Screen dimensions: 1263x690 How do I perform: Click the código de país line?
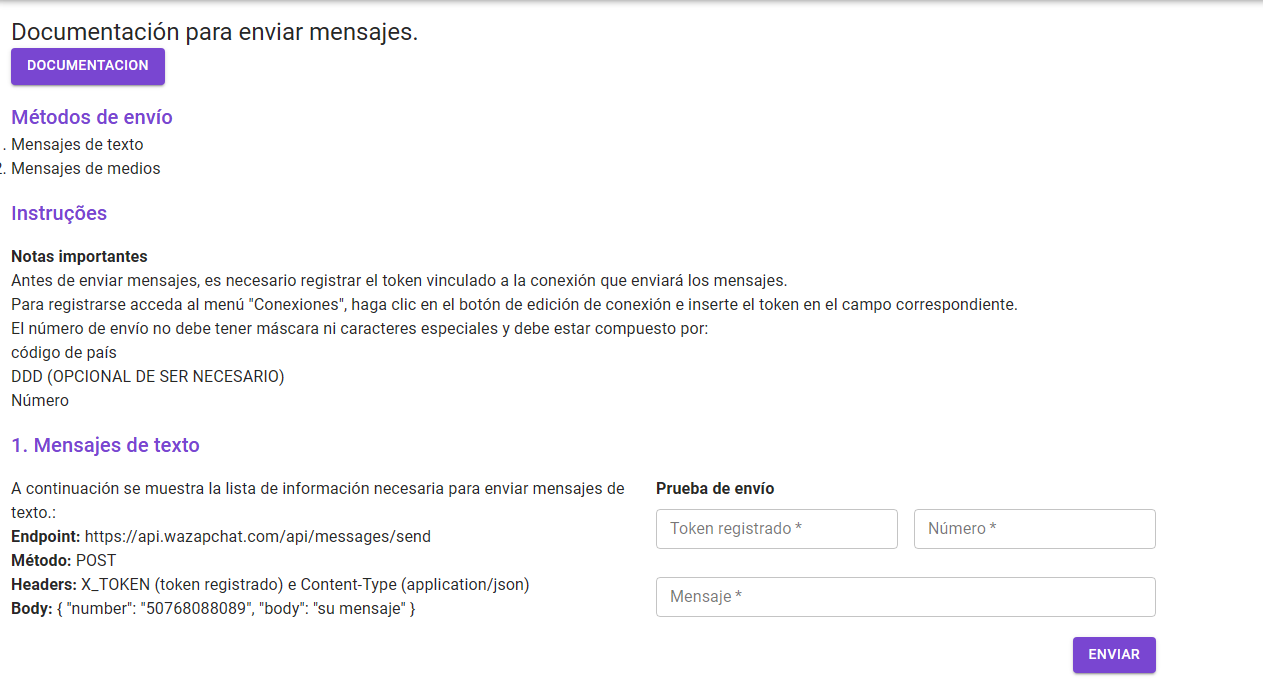64,353
